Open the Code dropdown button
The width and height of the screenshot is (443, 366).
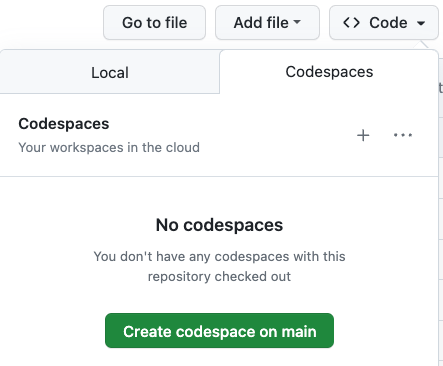384,23
